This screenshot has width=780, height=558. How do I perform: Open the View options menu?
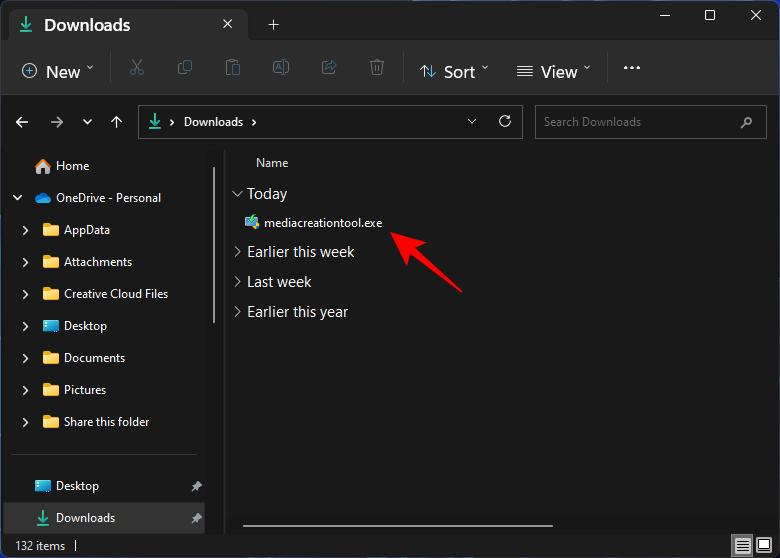(x=554, y=71)
